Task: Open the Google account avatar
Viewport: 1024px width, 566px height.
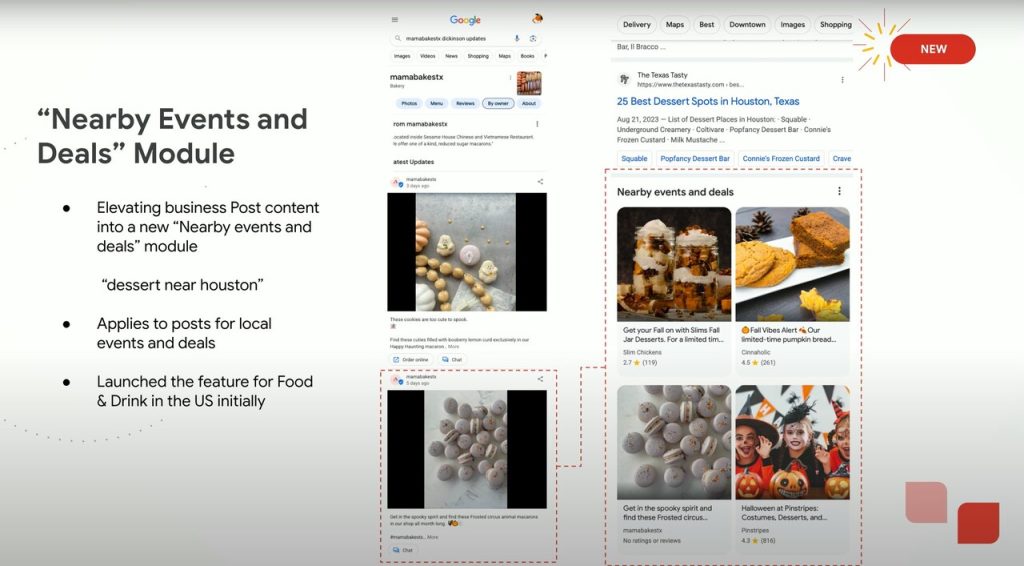Action: [537, 18]
